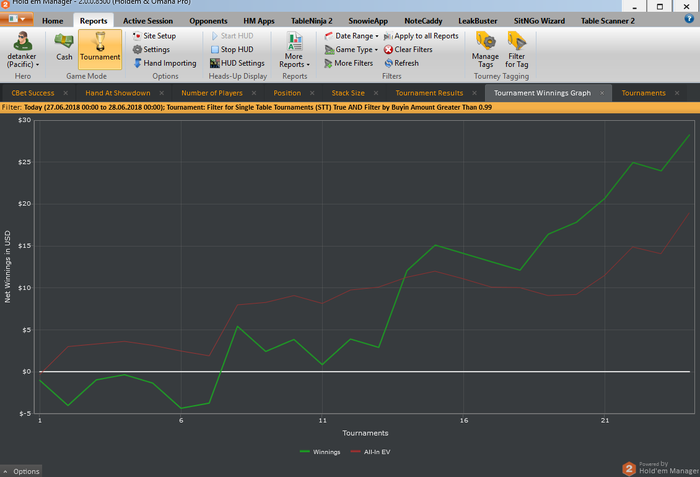Toggle Winnings series in legend
This screenshot has height=477, width=700.
[x=320, y=452]
